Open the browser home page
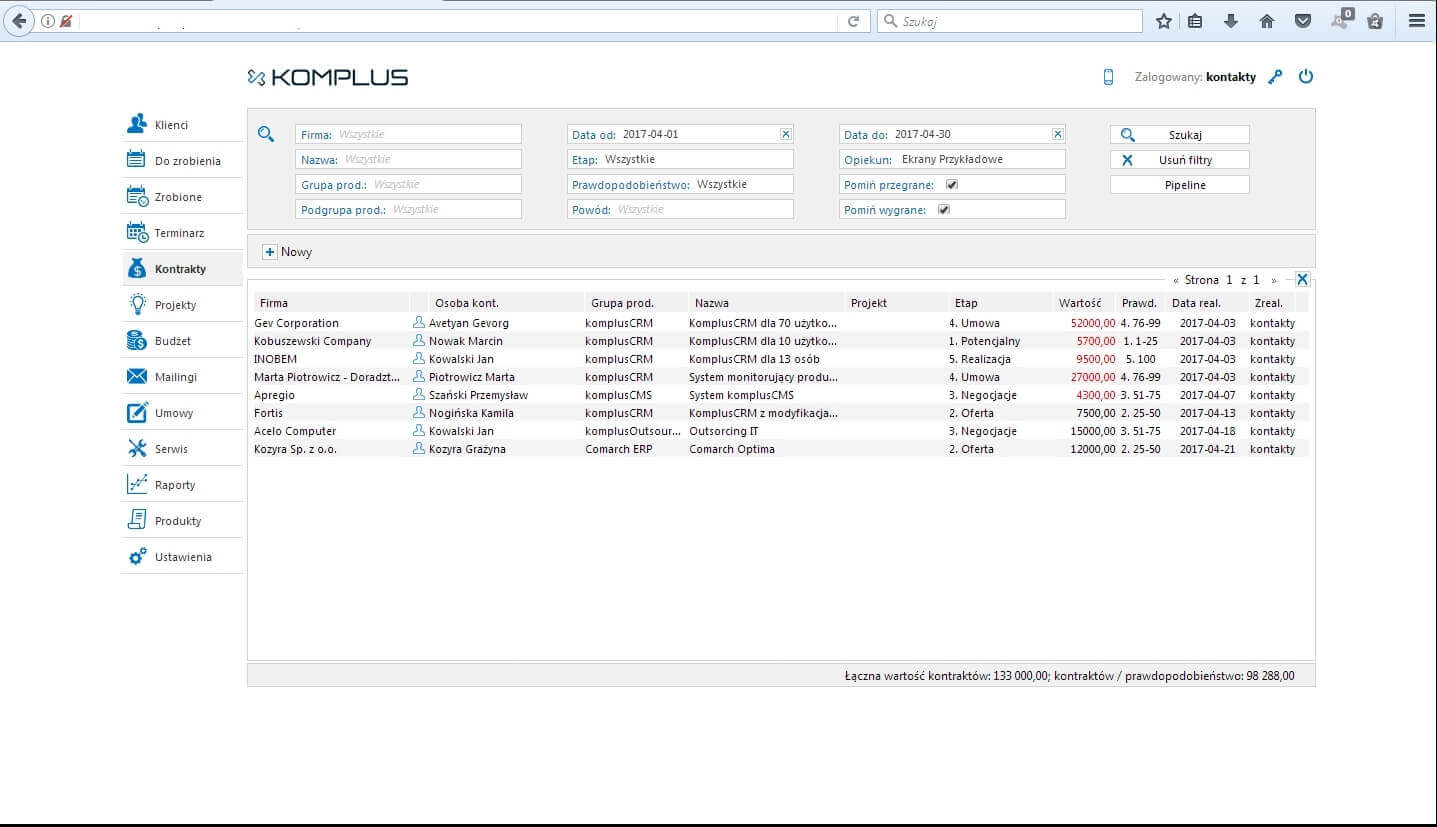Image resolution: width=1437 pixels, height=827 pixels. [x=1267, y=21]
